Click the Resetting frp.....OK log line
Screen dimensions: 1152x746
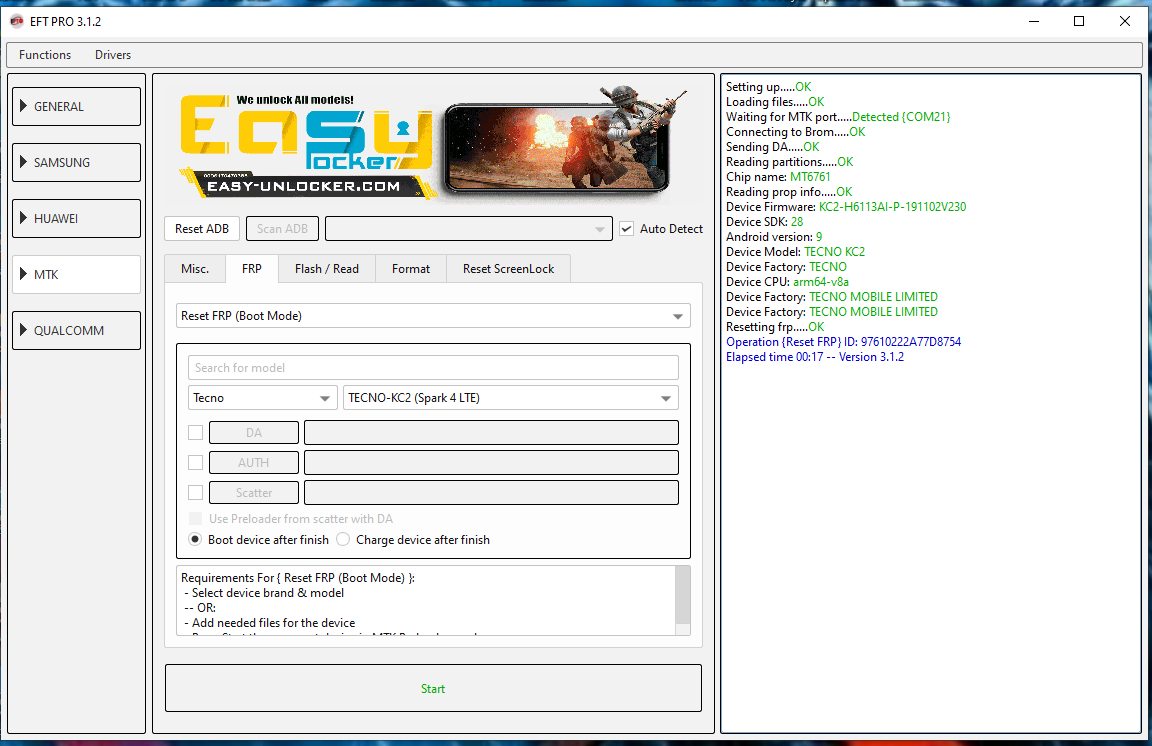click(x=775, y=327)
